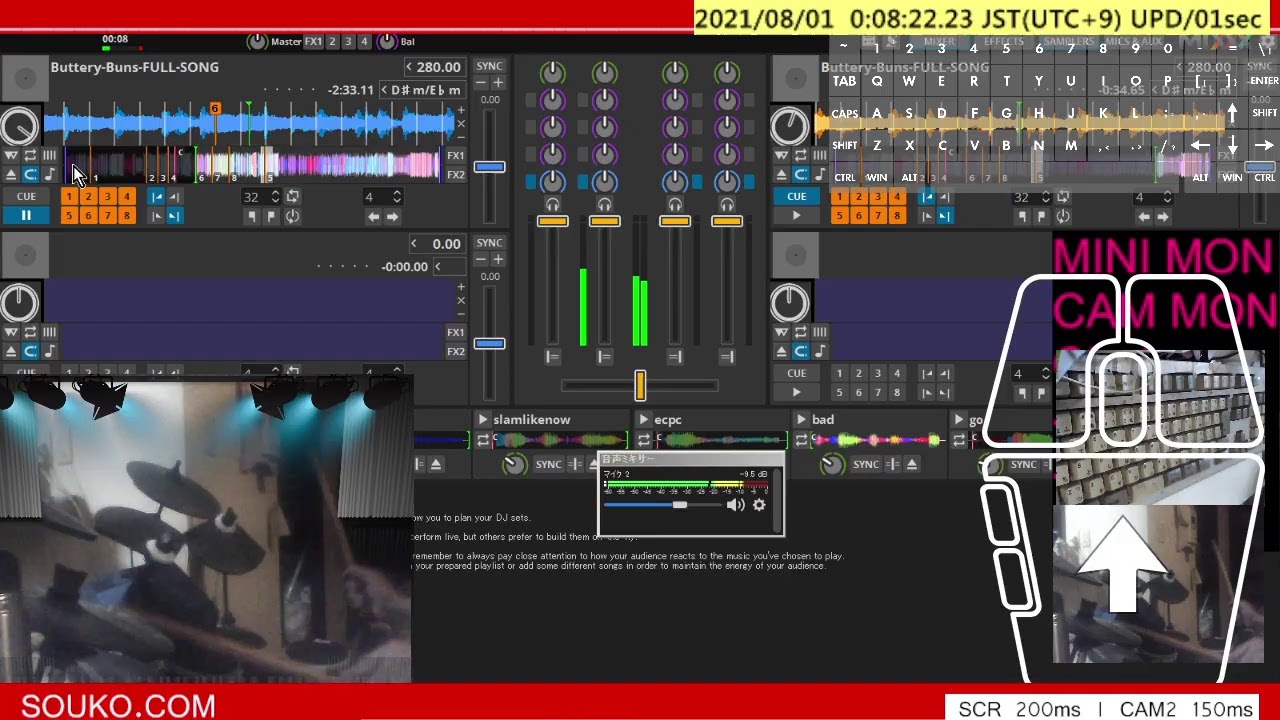1280x720 pixels.
Task: Click intro start marker icon, top-left deck
Action: [156, 197]
